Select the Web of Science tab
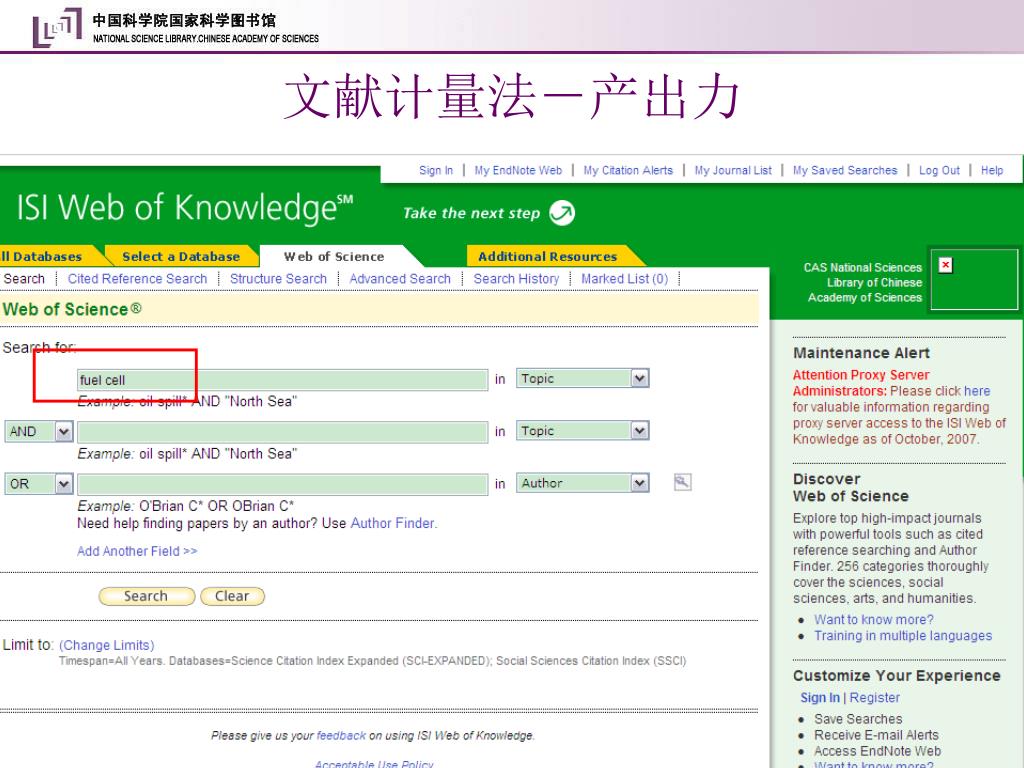This screenshot has height=768, width=1024. pos(334,257)
